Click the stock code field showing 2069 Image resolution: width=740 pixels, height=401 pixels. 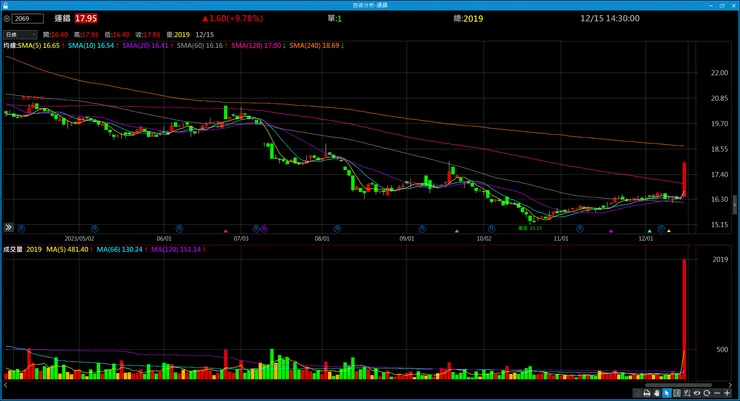(x=28, y=19)
